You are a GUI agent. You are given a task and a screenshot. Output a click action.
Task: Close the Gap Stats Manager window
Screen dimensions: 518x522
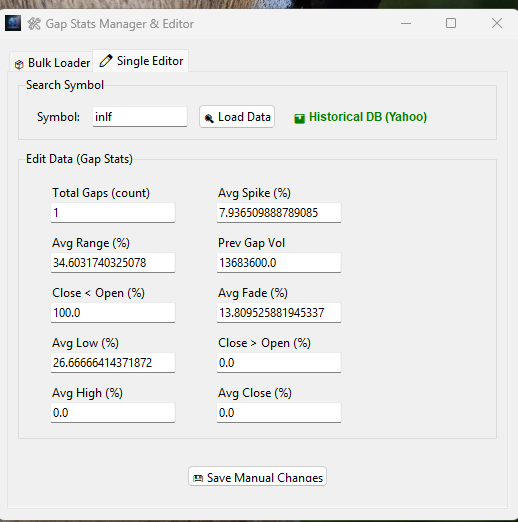tap(497, 23)
